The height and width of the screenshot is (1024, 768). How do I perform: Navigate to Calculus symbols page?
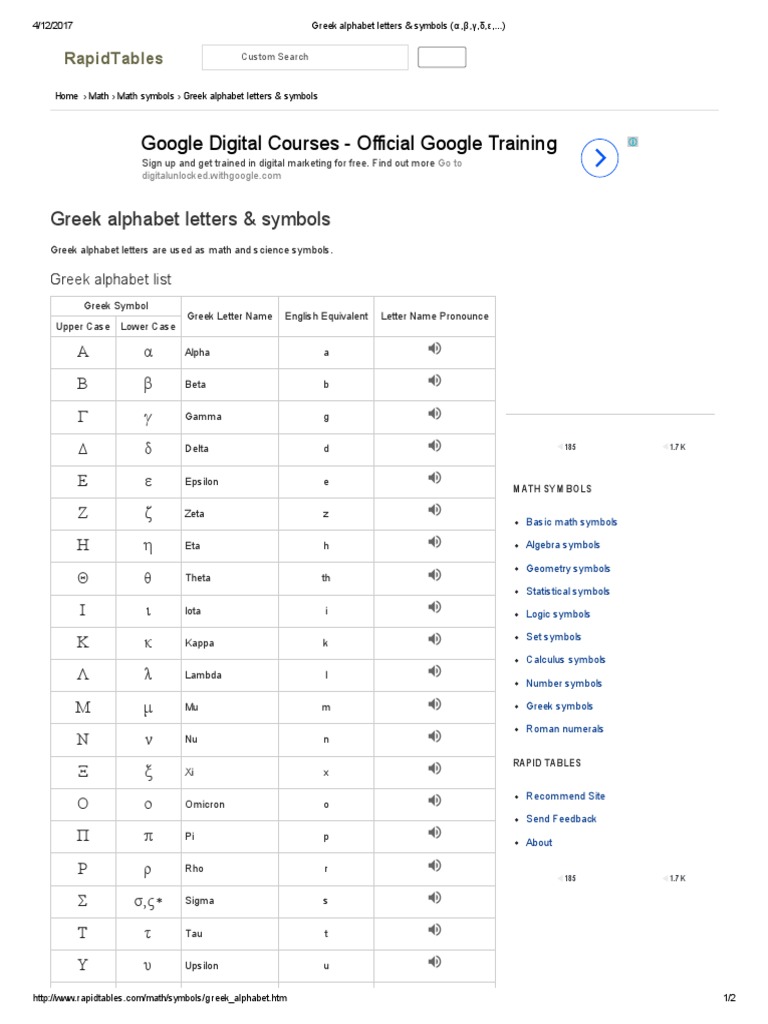point(565,660)
